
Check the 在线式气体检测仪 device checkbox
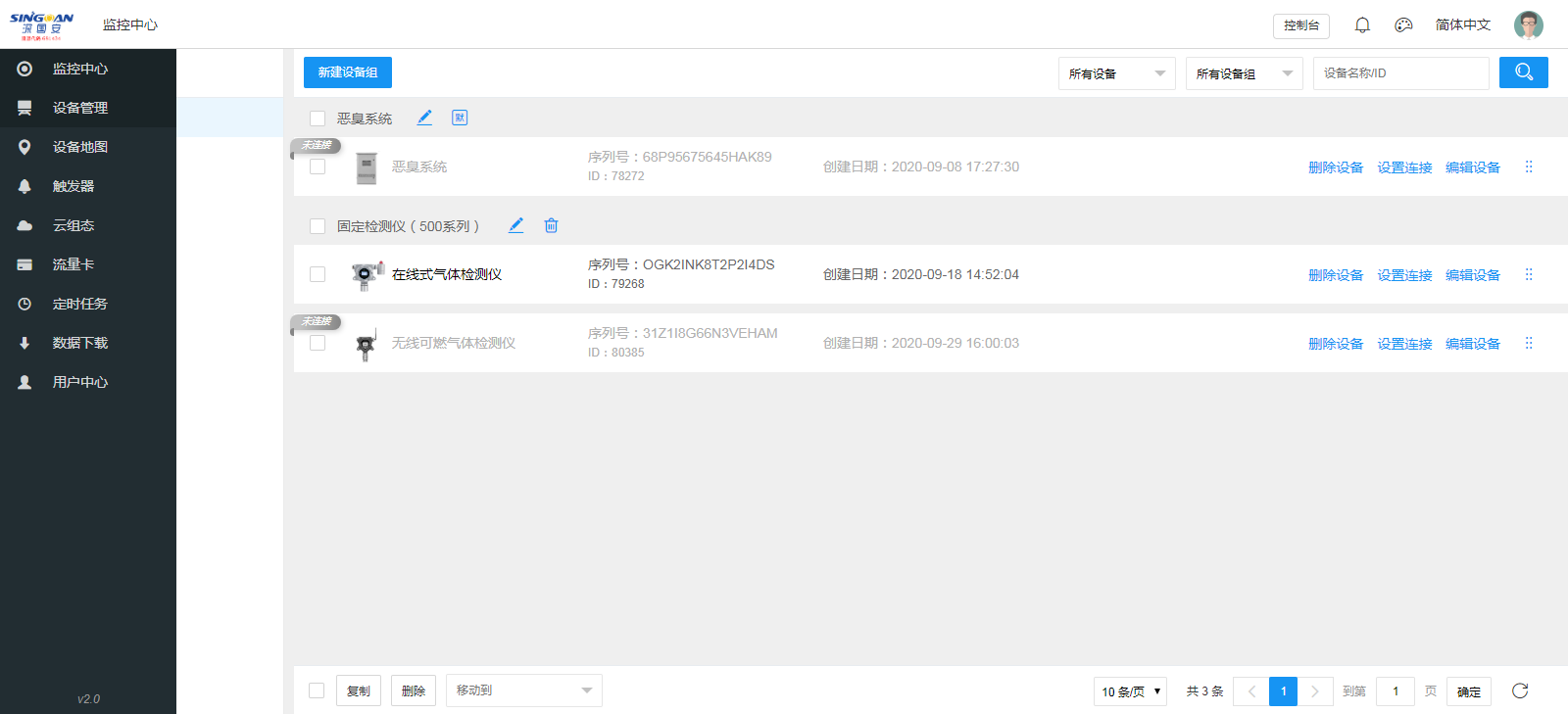(x=318, y=274)
